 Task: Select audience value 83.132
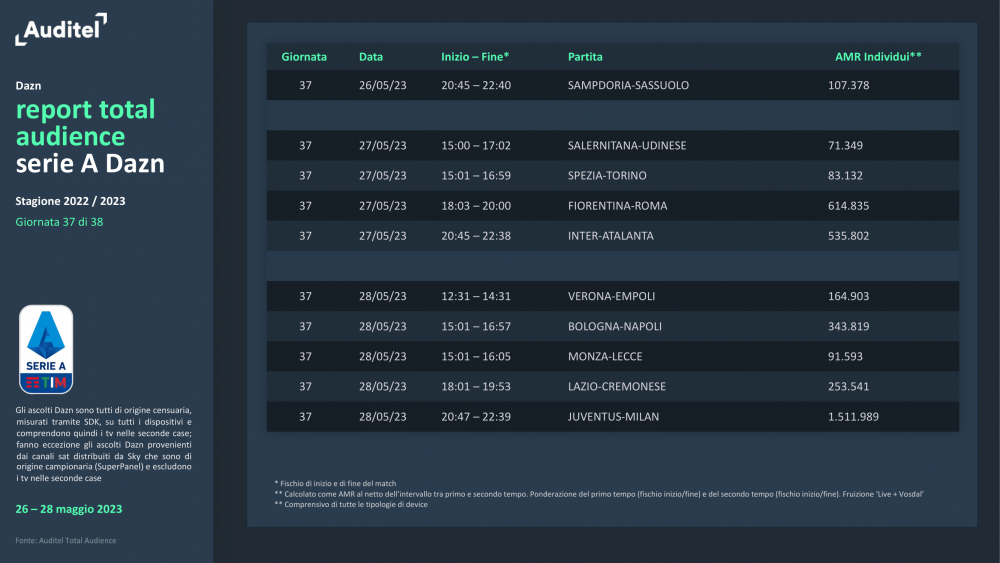point(845,175)
